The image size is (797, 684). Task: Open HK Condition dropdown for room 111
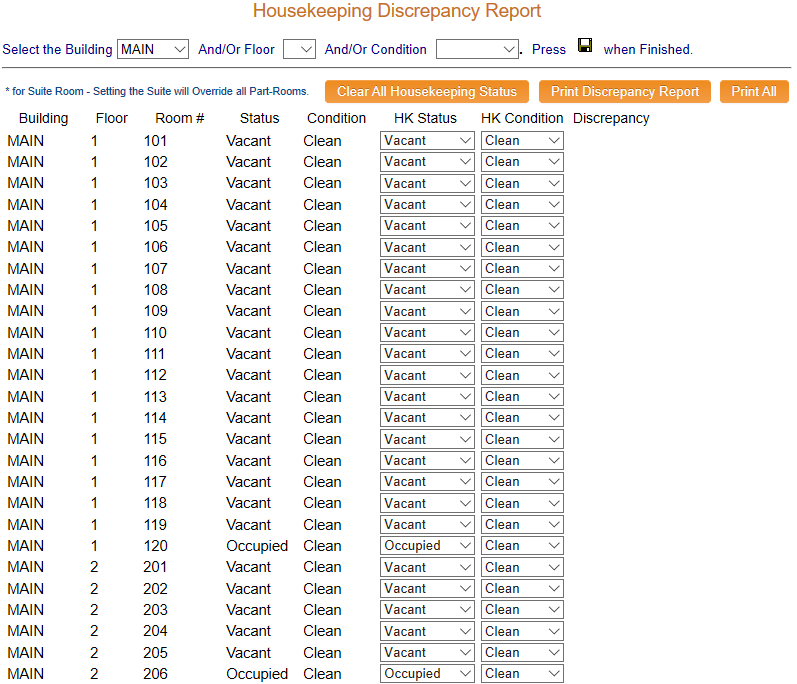(x=522, y=354)
